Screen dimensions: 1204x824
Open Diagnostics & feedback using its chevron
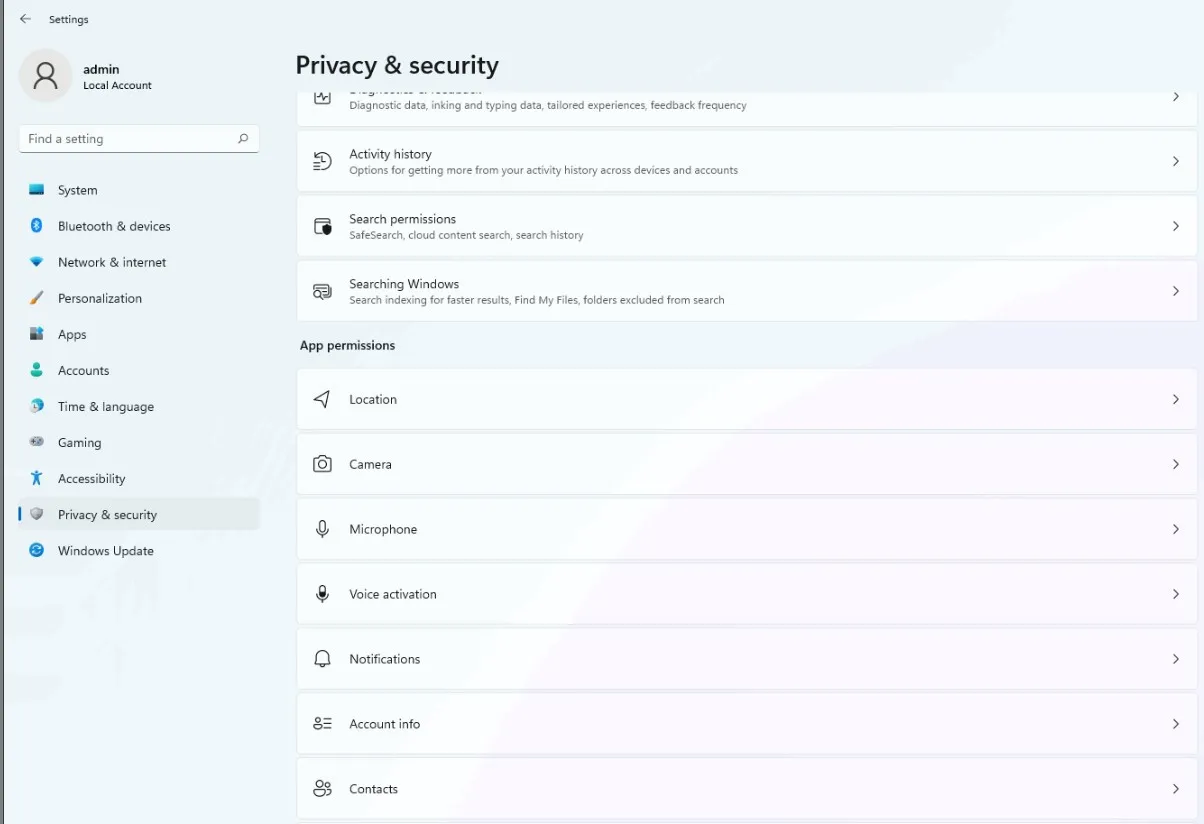[x=1176, y=97]
